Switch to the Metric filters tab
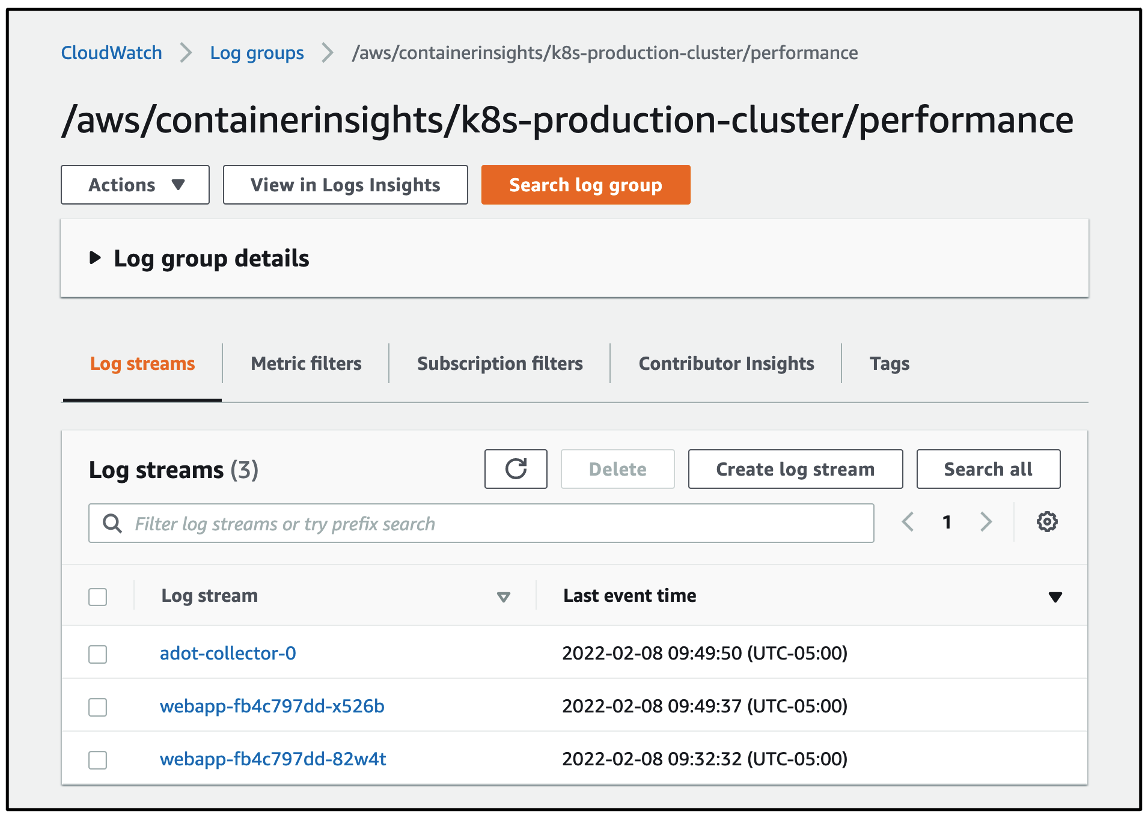Viewport: 1148px width, 820px height. [x=306, y=363]
